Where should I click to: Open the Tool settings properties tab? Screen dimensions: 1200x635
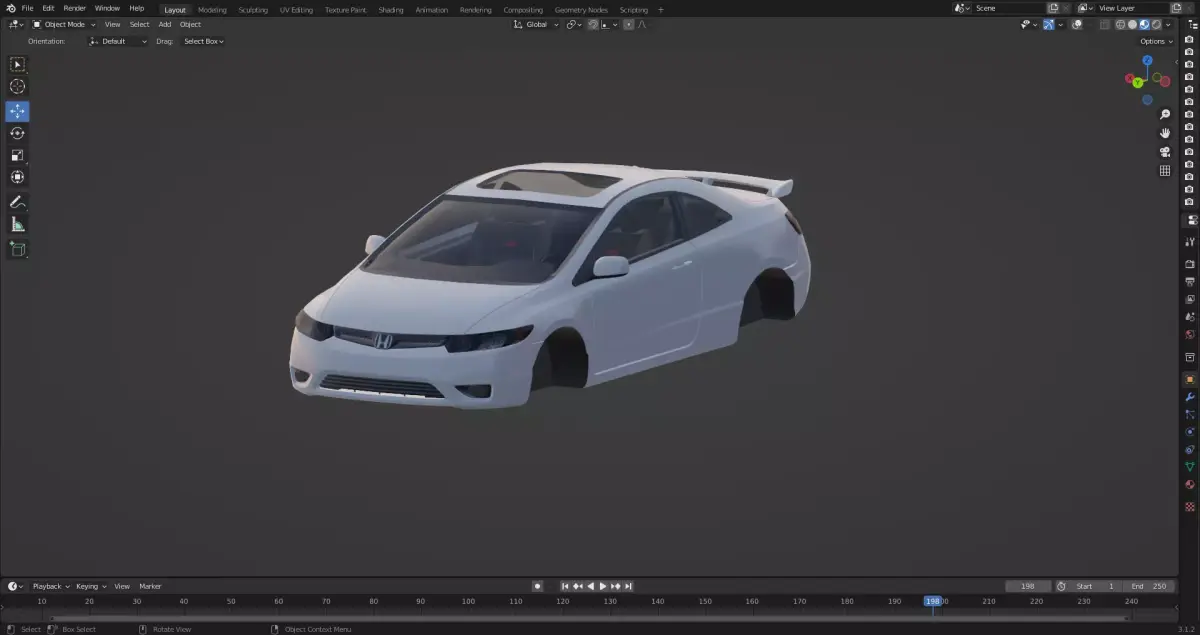[1190, 241]
